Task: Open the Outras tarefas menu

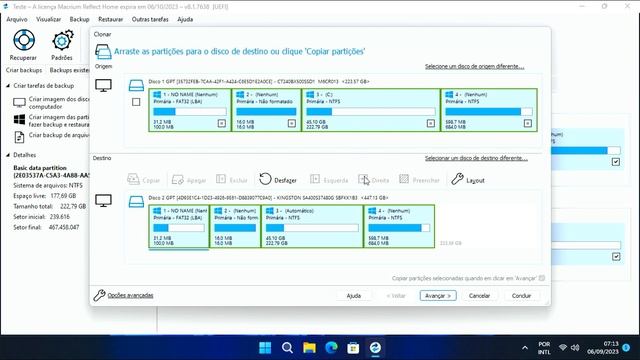Action: (150, 19)
